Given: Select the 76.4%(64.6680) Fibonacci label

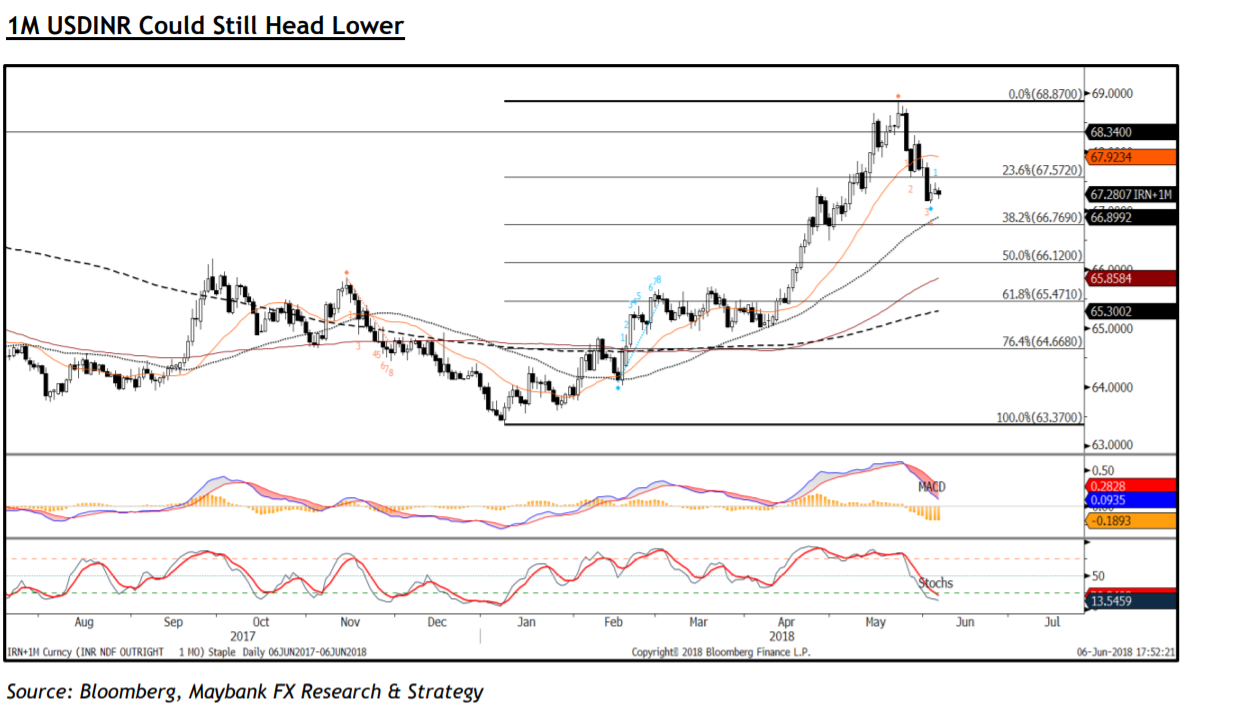Looking at the screenshot, I should 1041,342.
